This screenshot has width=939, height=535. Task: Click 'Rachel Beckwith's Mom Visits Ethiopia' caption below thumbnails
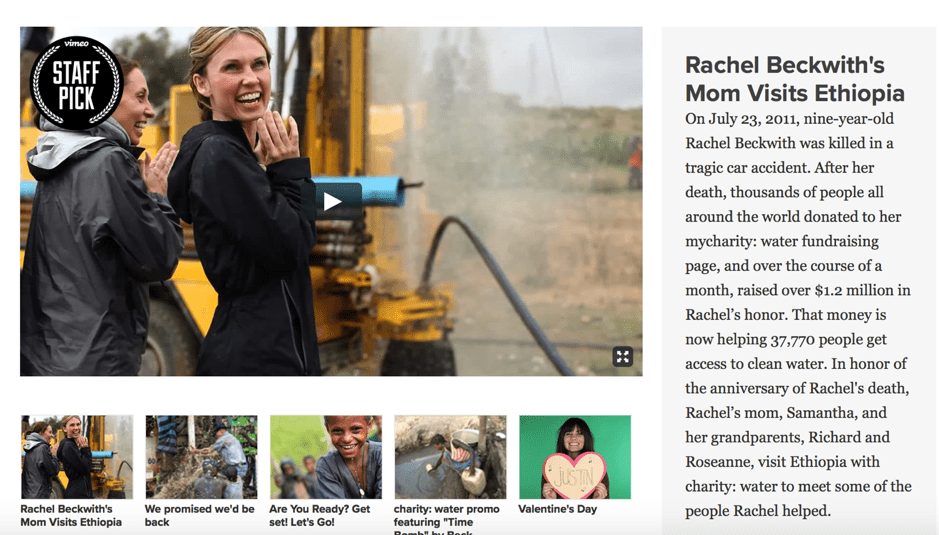pyautogui.click(x=71, y=515)
